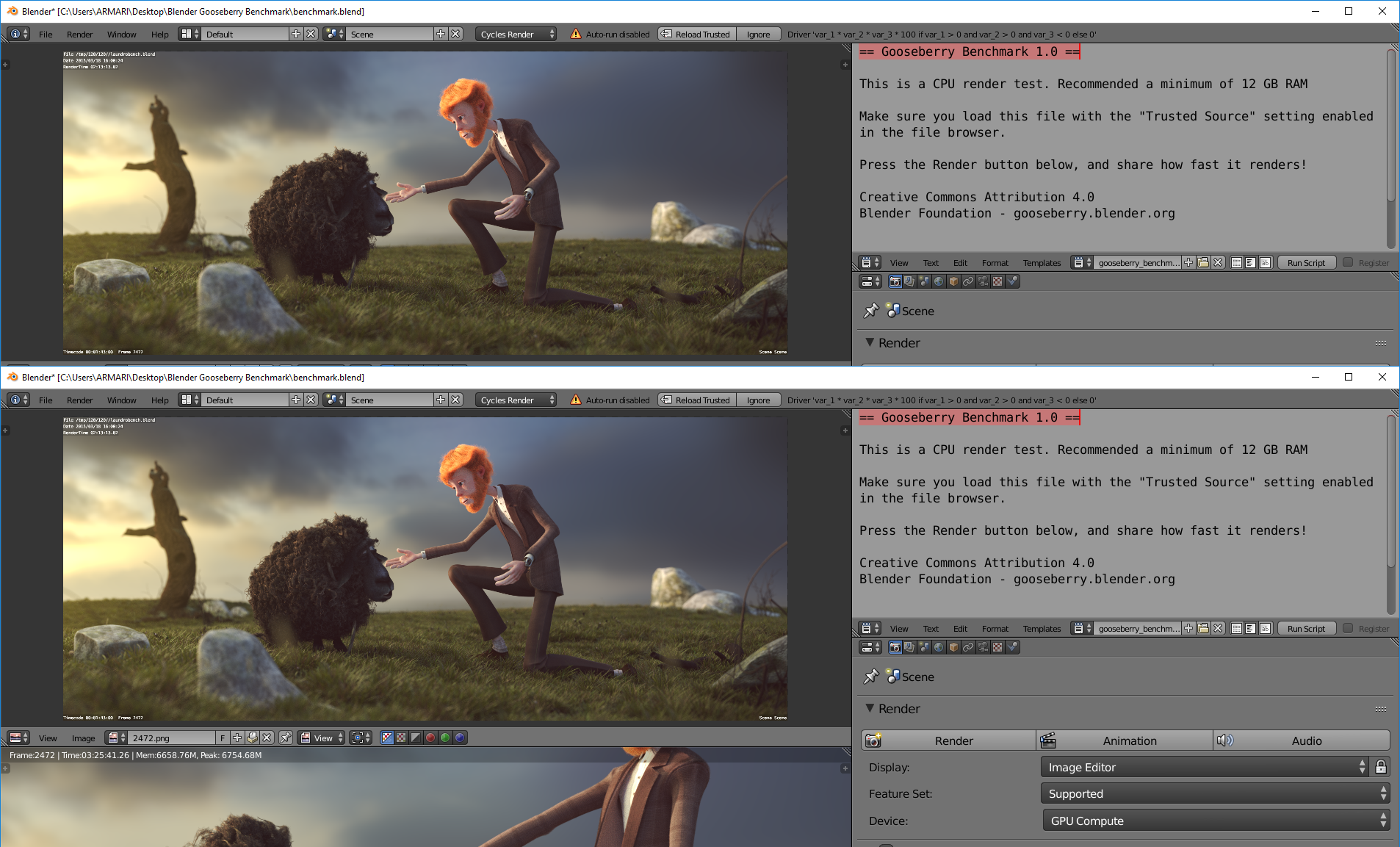This screenshot has height=847, width=1400.
Task: Click Animation render button
Action: pyautogui.click(x=1125, y=740)
